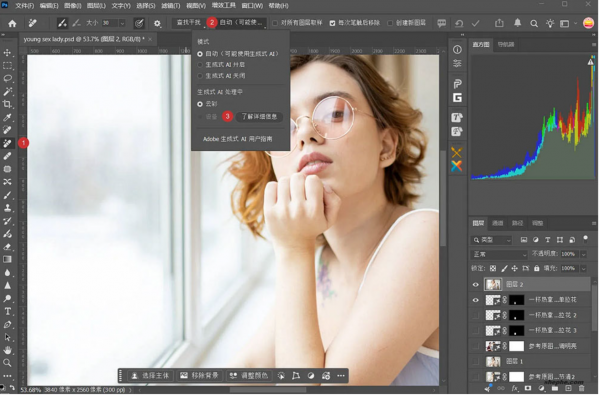Open the lightbulb Discover icon

pyautogui.click(x=550, y=24)
